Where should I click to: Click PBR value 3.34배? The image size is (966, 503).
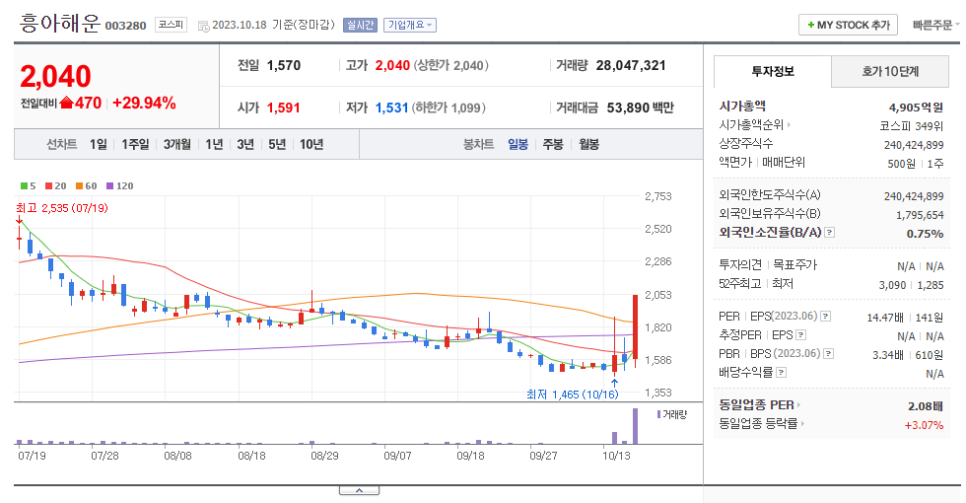tap(888, 355)
